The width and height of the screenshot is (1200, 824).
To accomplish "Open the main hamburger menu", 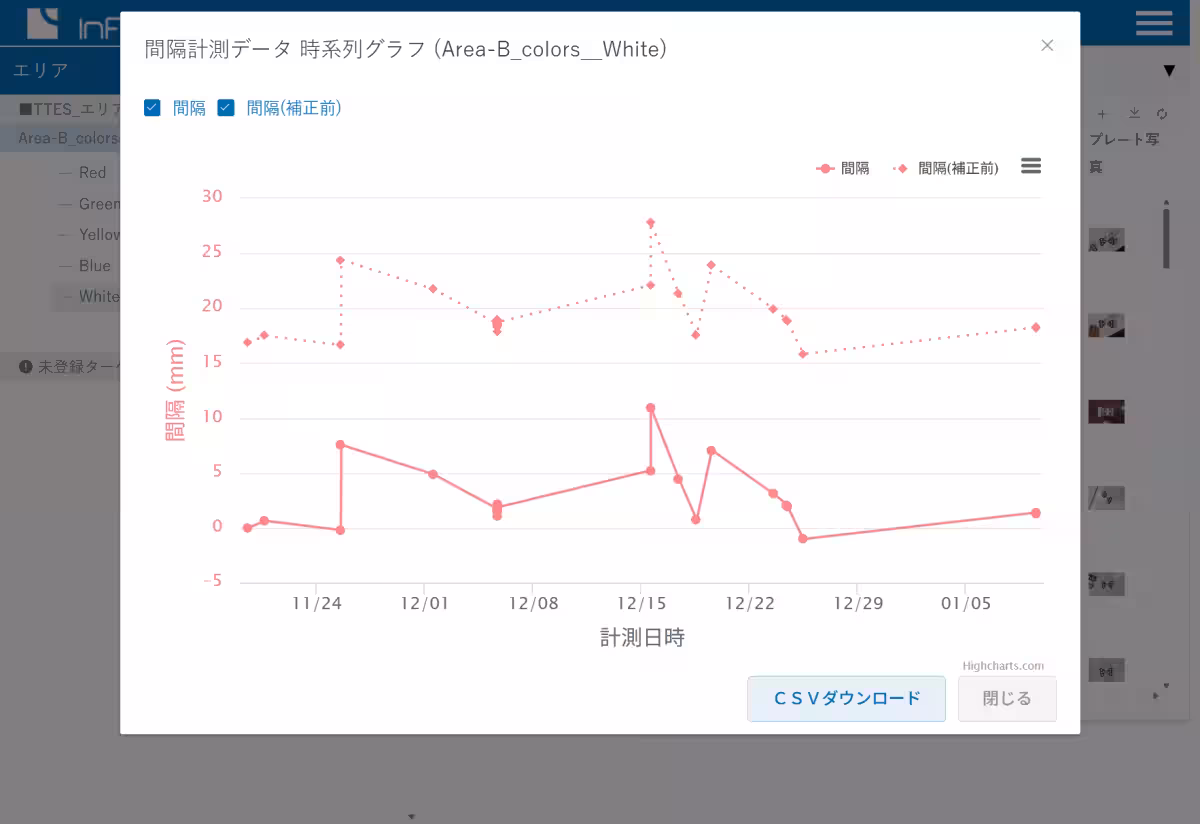I will (1154, 23).
